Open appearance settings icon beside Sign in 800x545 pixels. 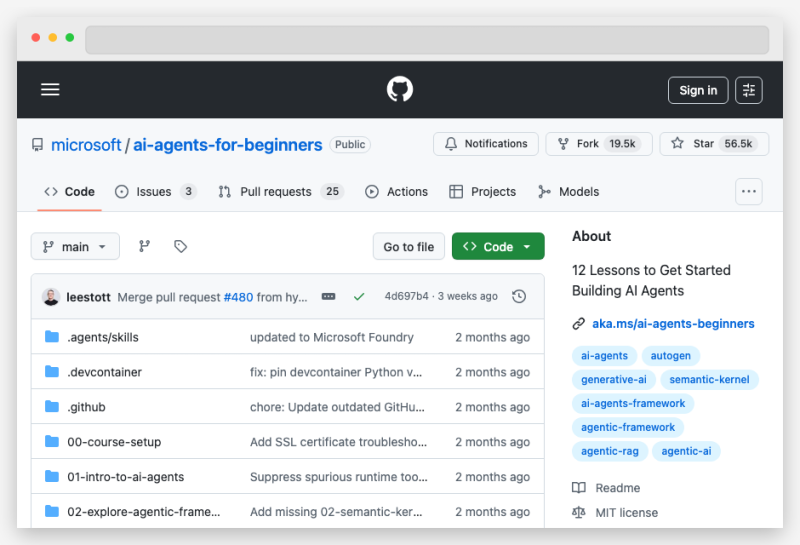[x=749, y=90]
